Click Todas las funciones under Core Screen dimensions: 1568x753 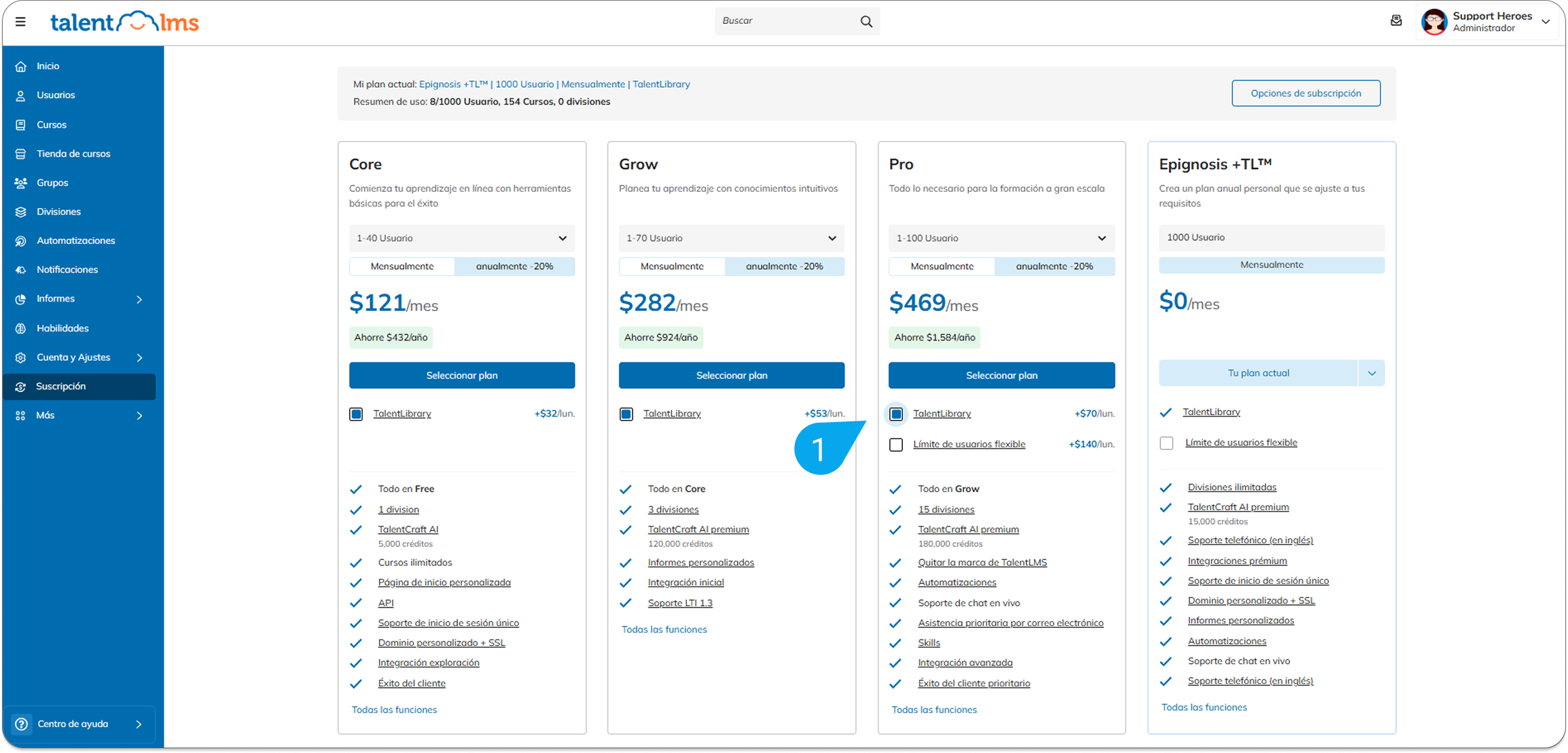tap(394, 710)
